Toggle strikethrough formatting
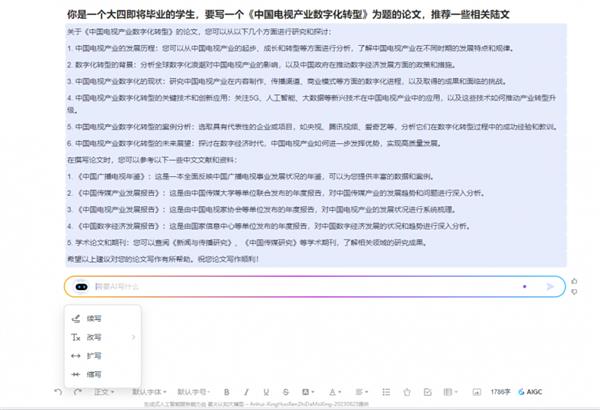600x410 pixels. [285, 392]
